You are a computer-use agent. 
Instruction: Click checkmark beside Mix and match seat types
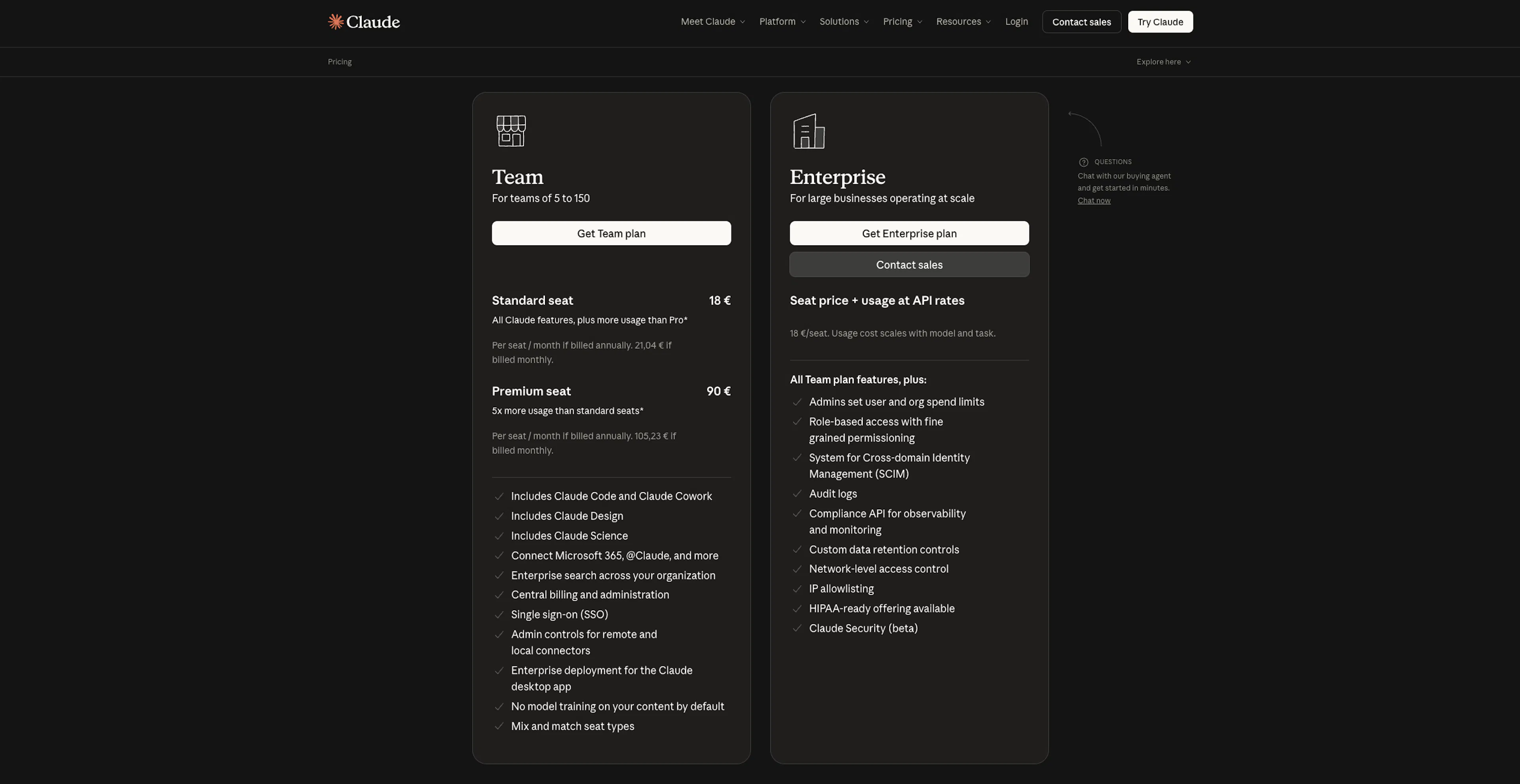tap(499, 726)
